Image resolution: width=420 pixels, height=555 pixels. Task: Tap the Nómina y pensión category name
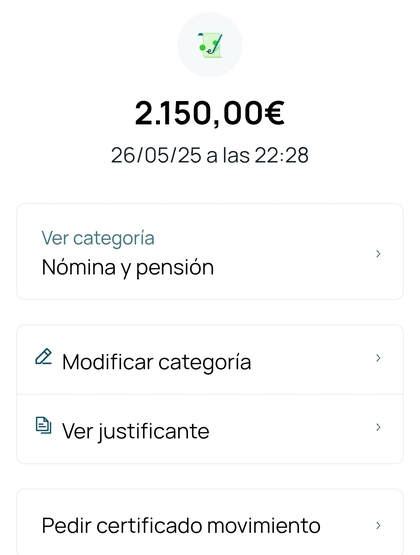tap(128, 268)
